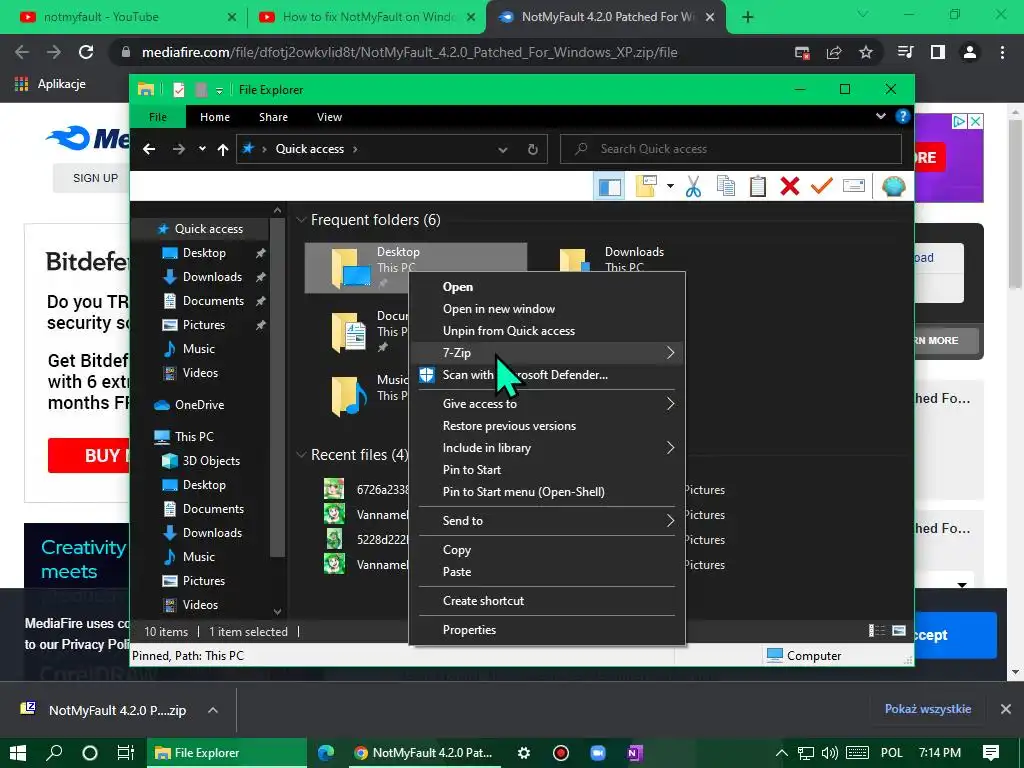Click Pokaż wszystkie downloads link

point(927,709)
